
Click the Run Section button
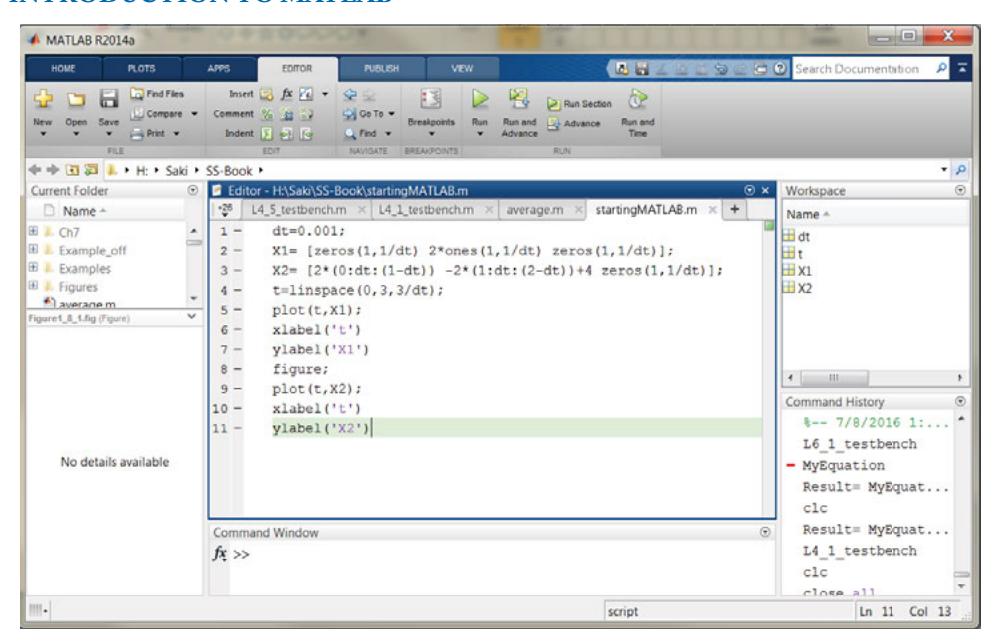pos(579,104)
